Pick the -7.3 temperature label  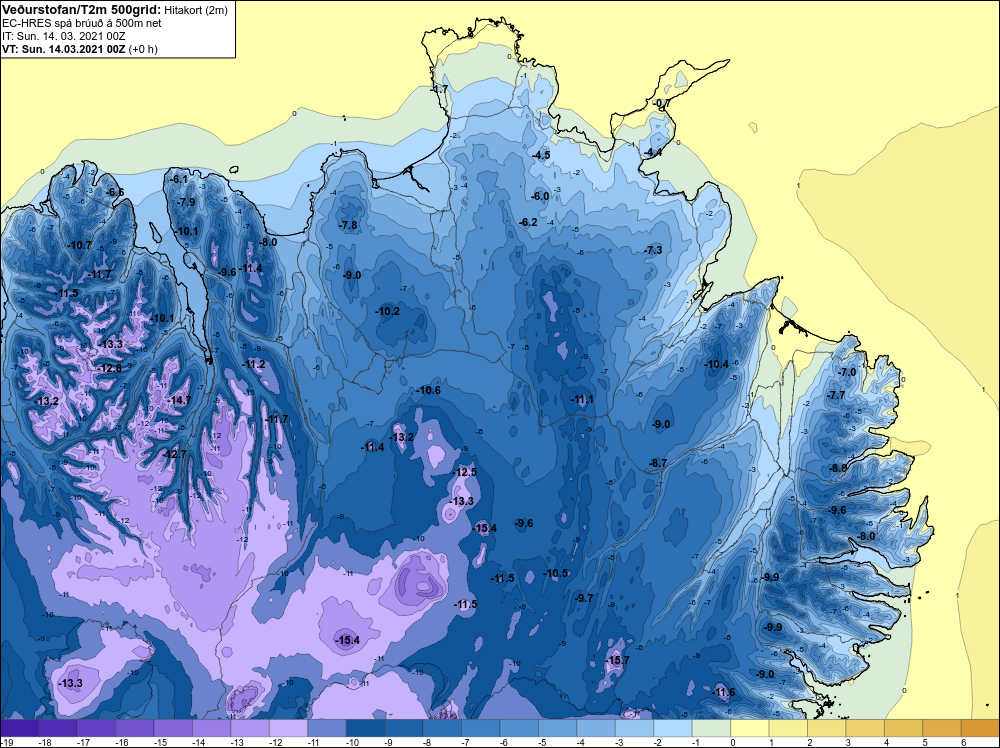654,251
